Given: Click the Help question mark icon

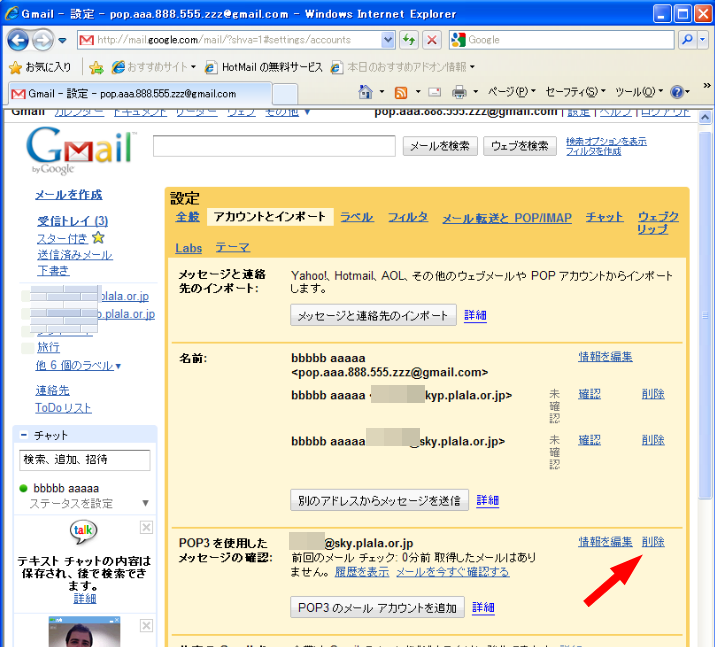Looking at the screenshot, I should (677, 92).
